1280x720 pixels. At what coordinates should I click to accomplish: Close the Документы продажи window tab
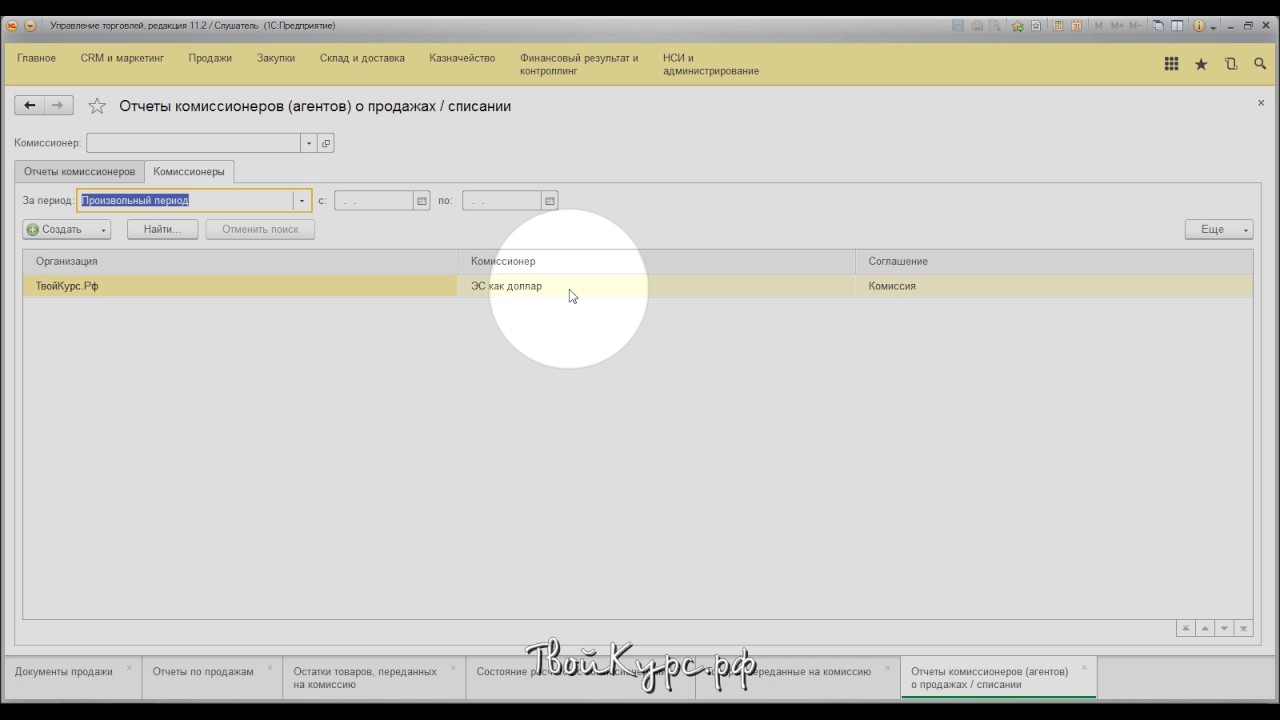click(x=129, y=668)
